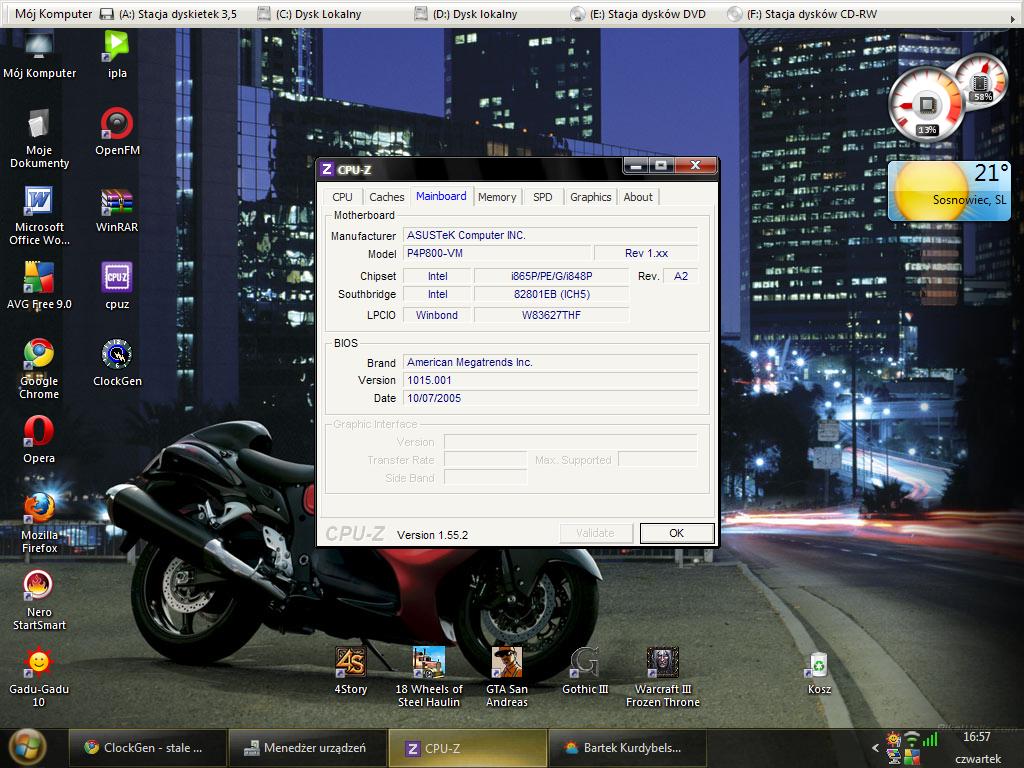Open the AVG Free 9.0 shortcut

tap(39, 286)
